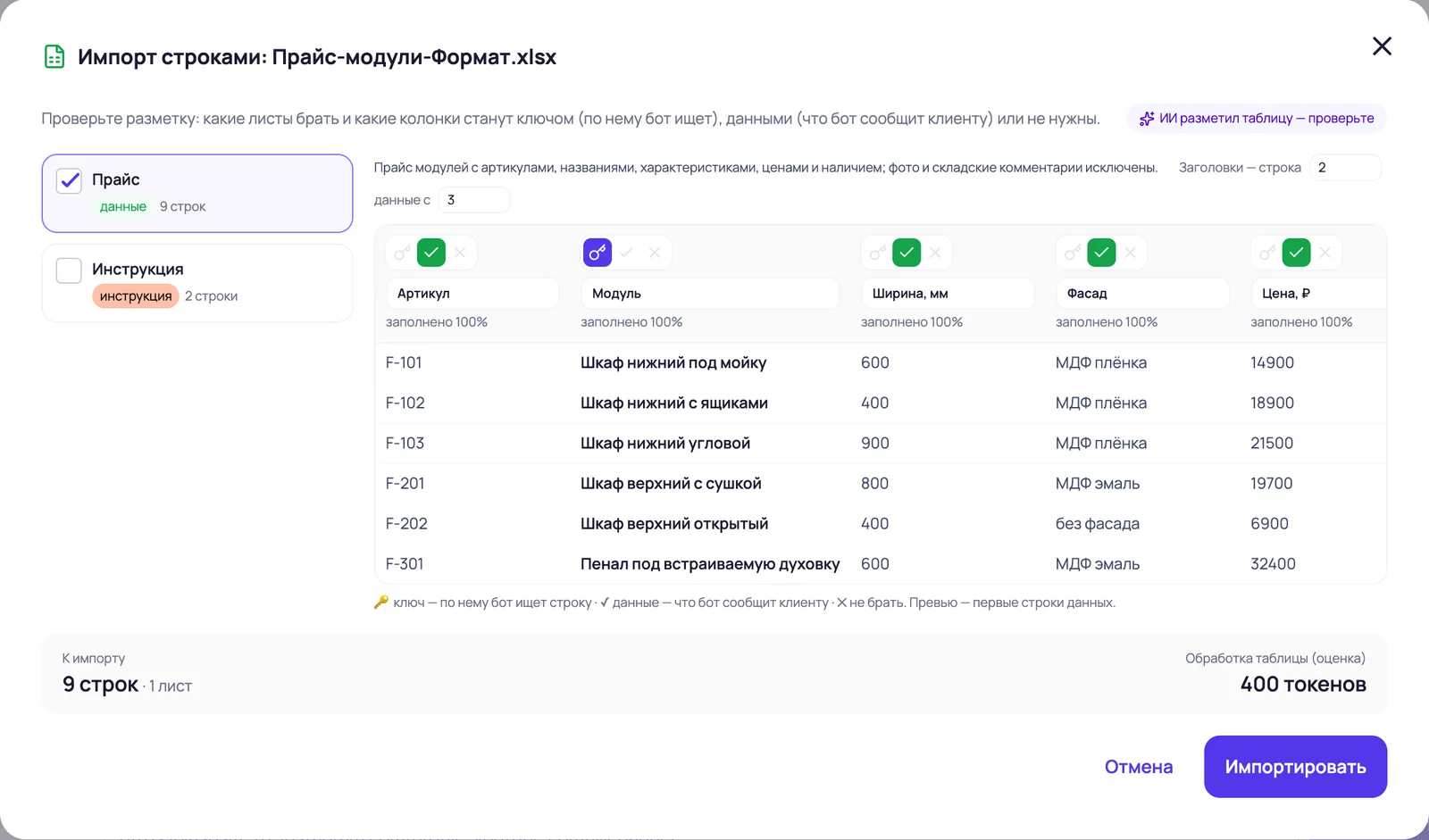
Task: Edit the header row number field
Action: (1346, 168)
